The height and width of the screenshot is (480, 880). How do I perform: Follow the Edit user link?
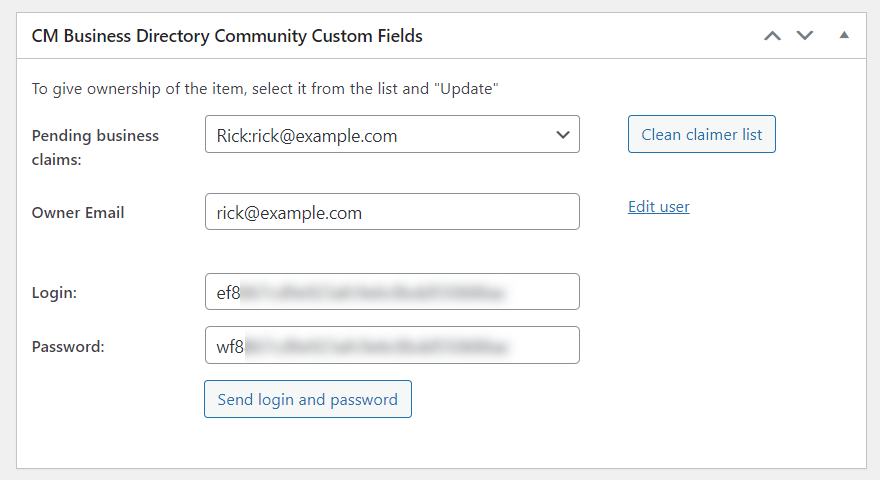pos(658,207)
